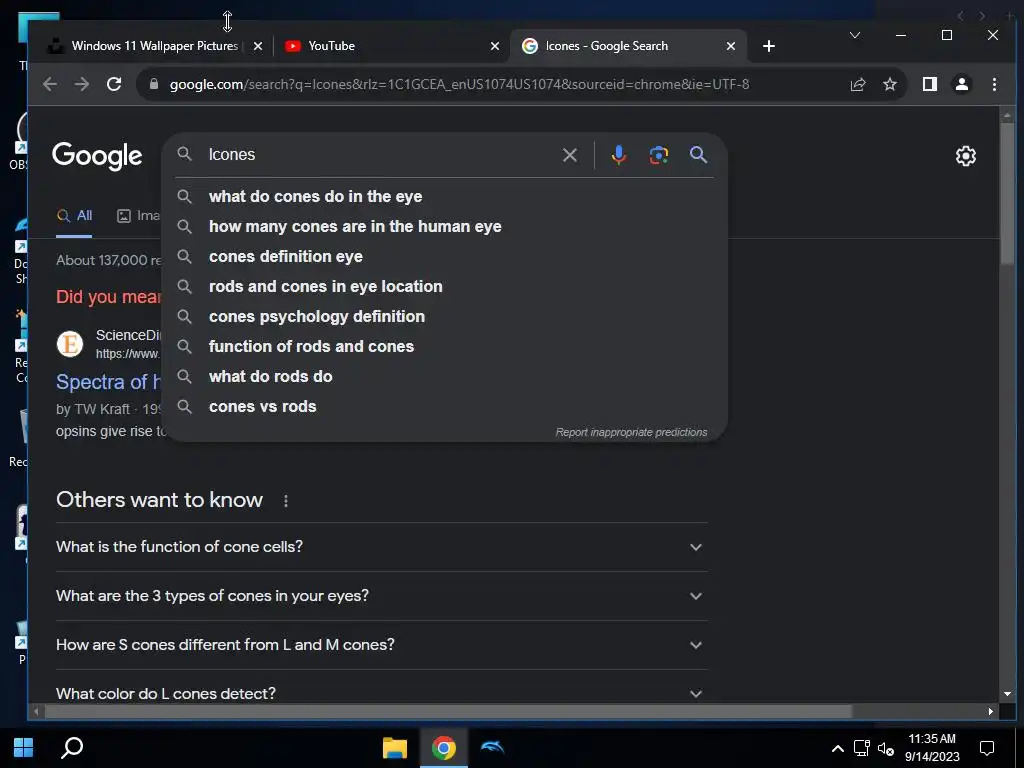Bookmark this page with the star icon

coord(889,84)
